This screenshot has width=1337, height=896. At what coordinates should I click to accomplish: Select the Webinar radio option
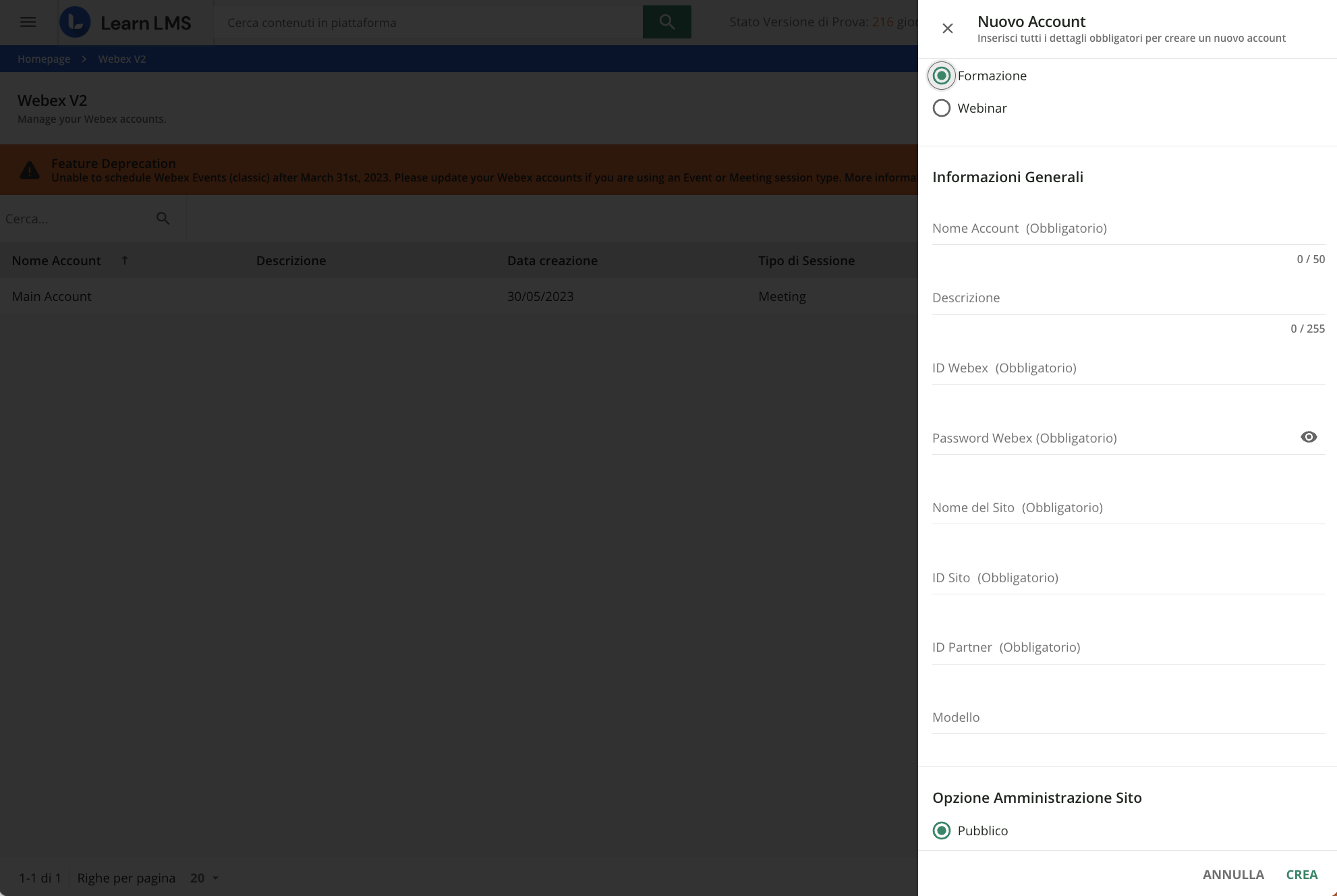pos(942,108)
